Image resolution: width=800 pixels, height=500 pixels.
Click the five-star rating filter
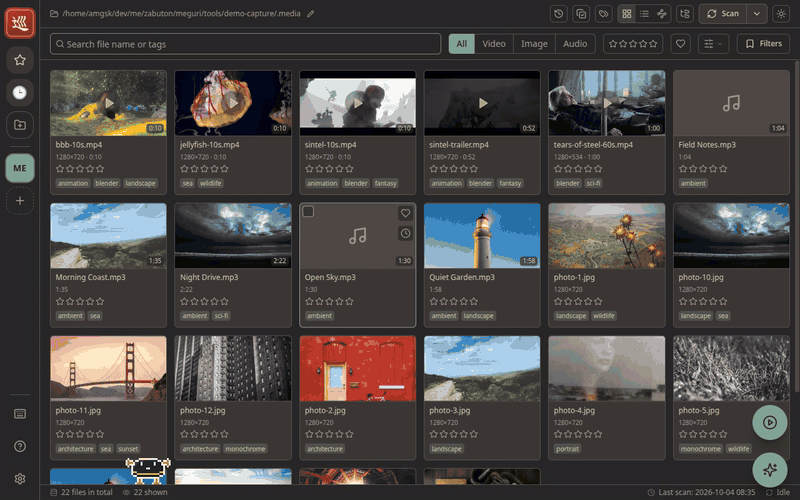(633, 44)
